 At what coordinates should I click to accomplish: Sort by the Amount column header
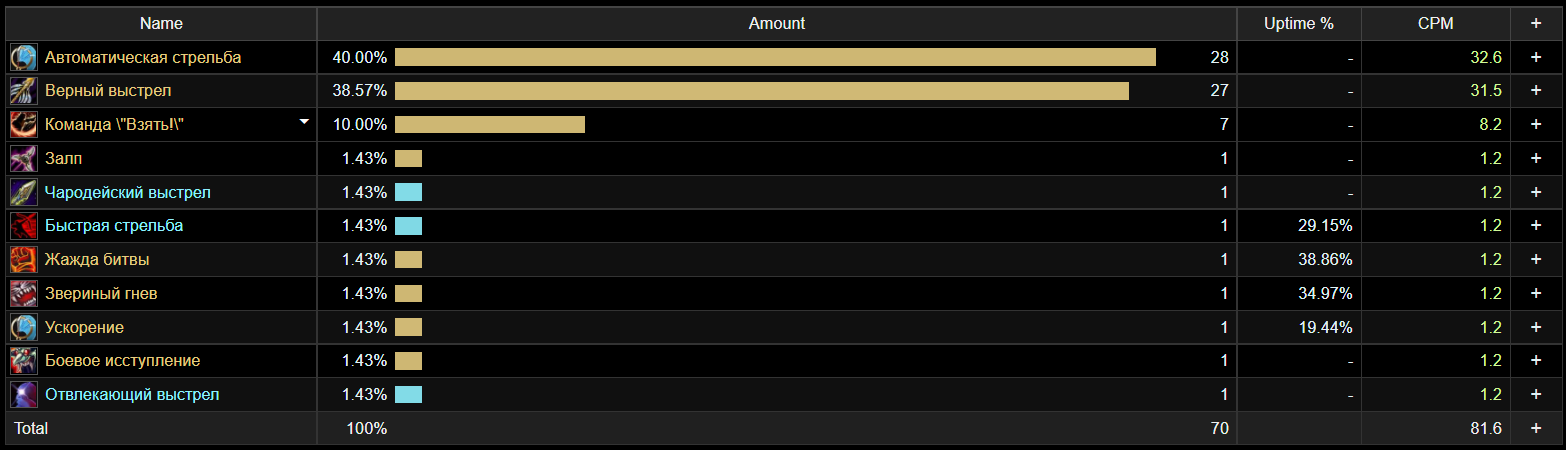[776, 23]
